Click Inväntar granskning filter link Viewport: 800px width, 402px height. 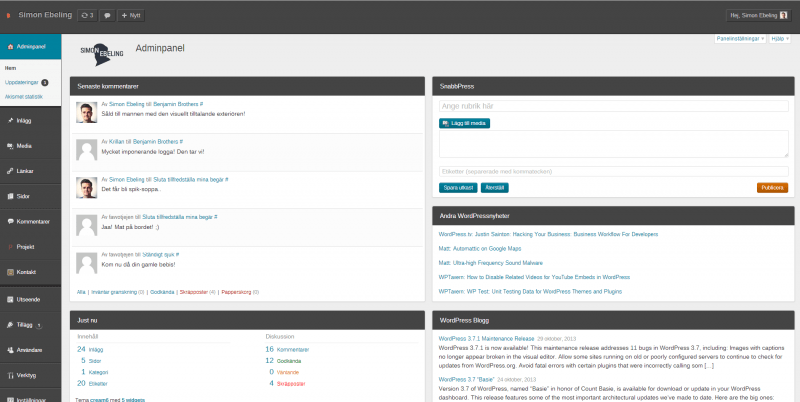point(114,292)
